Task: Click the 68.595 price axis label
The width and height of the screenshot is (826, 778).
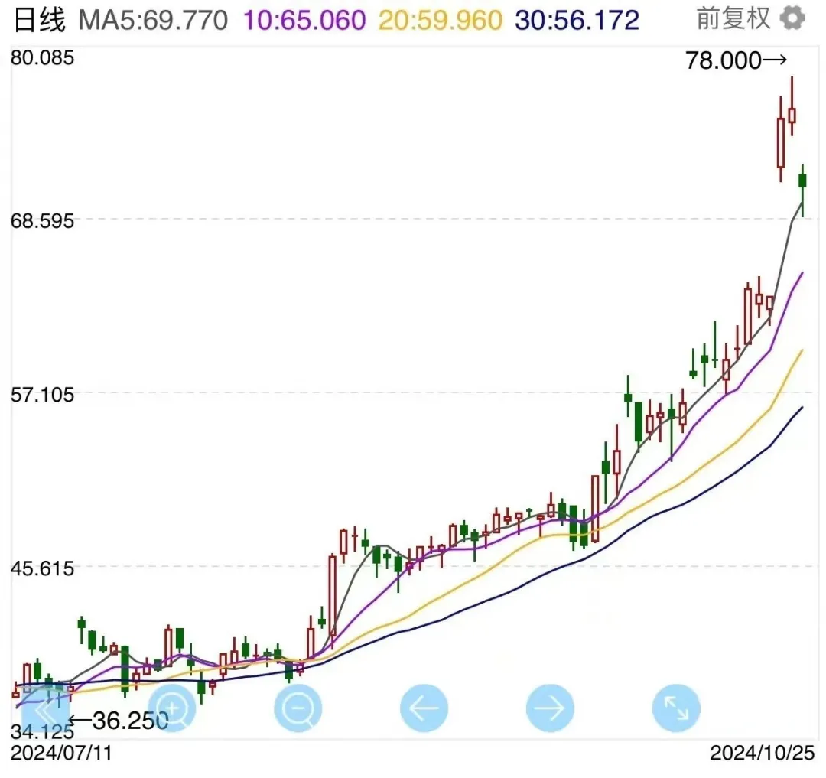Action: tap(42, 221)
